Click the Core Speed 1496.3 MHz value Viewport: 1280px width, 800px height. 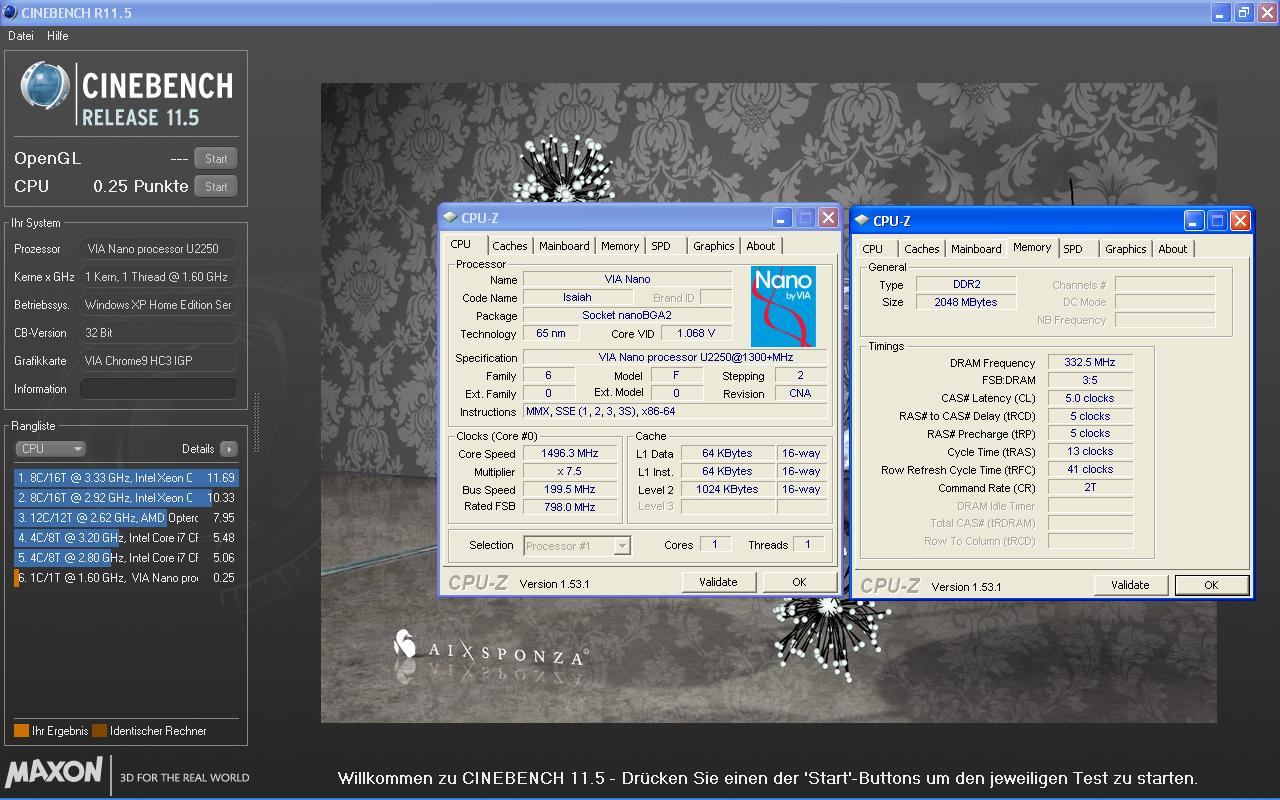click(571, 454)
